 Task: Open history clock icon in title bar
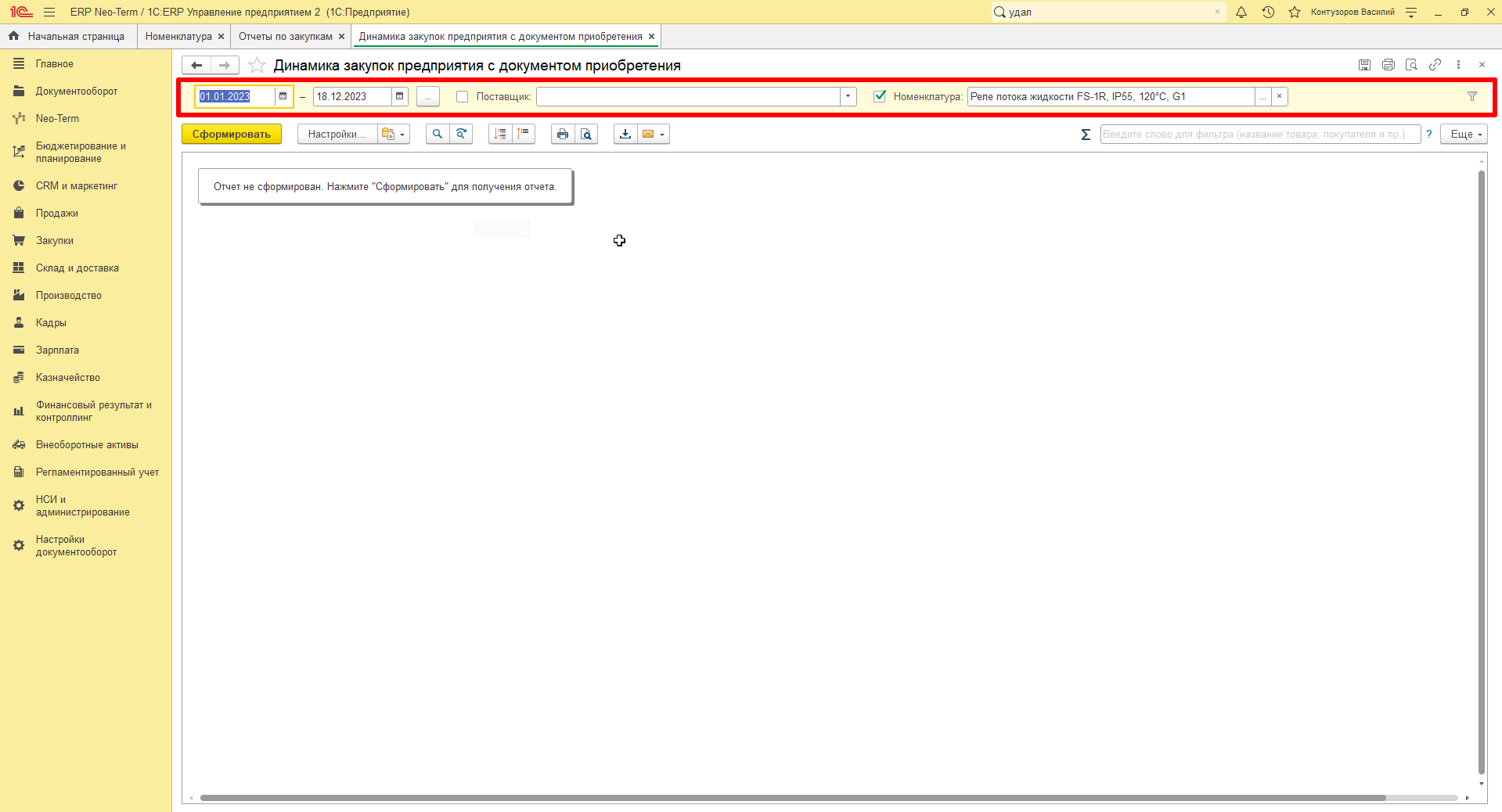pos(1268,12)
